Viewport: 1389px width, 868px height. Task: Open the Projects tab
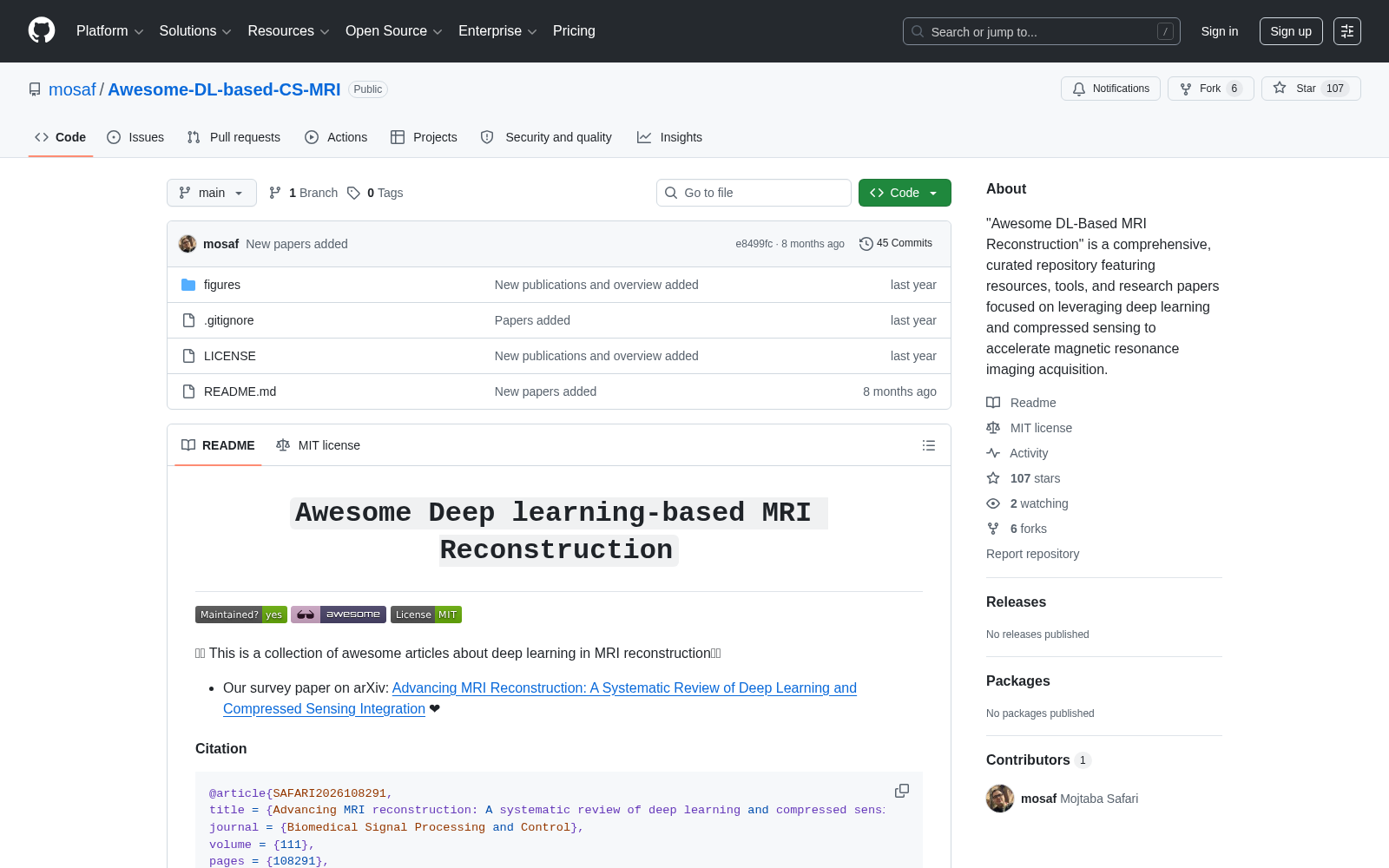click(x=424, y=137)
